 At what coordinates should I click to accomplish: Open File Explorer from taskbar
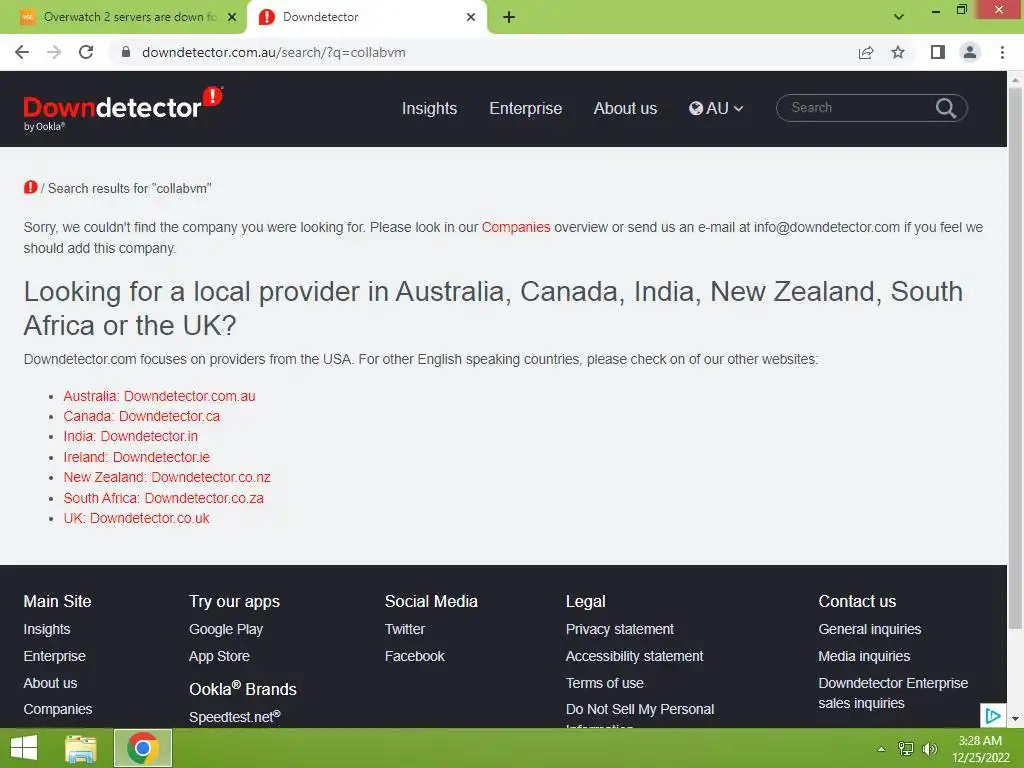click(81, 748)
